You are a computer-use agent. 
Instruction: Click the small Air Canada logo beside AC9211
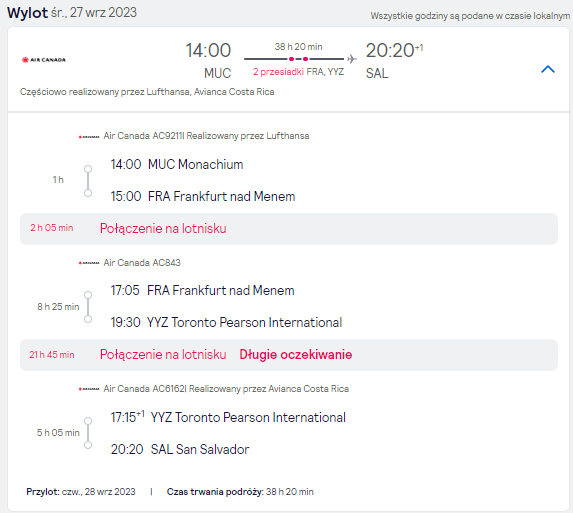(89, 137)
